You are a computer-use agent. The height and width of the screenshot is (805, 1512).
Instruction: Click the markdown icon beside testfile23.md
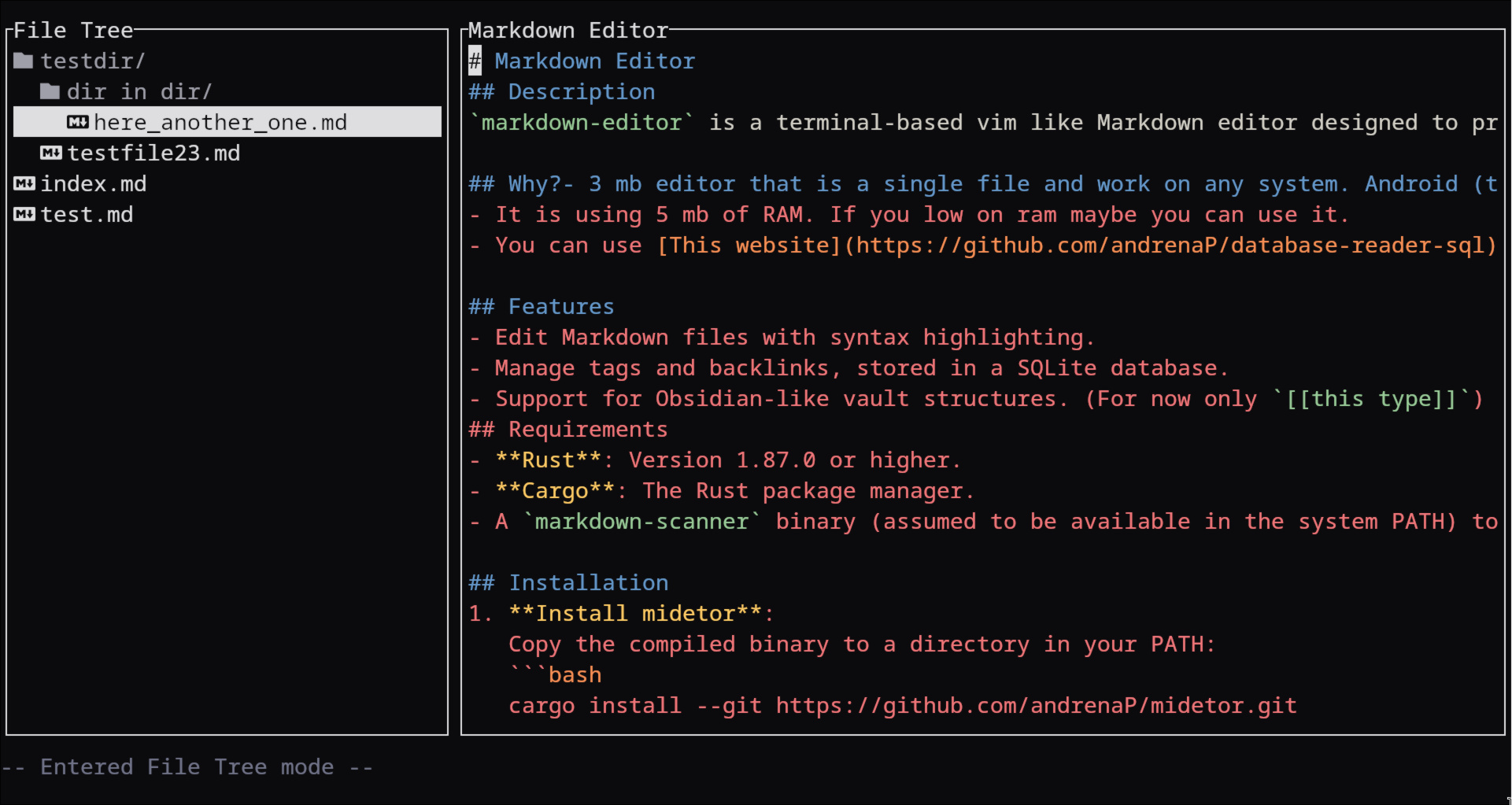click(50, 153)
